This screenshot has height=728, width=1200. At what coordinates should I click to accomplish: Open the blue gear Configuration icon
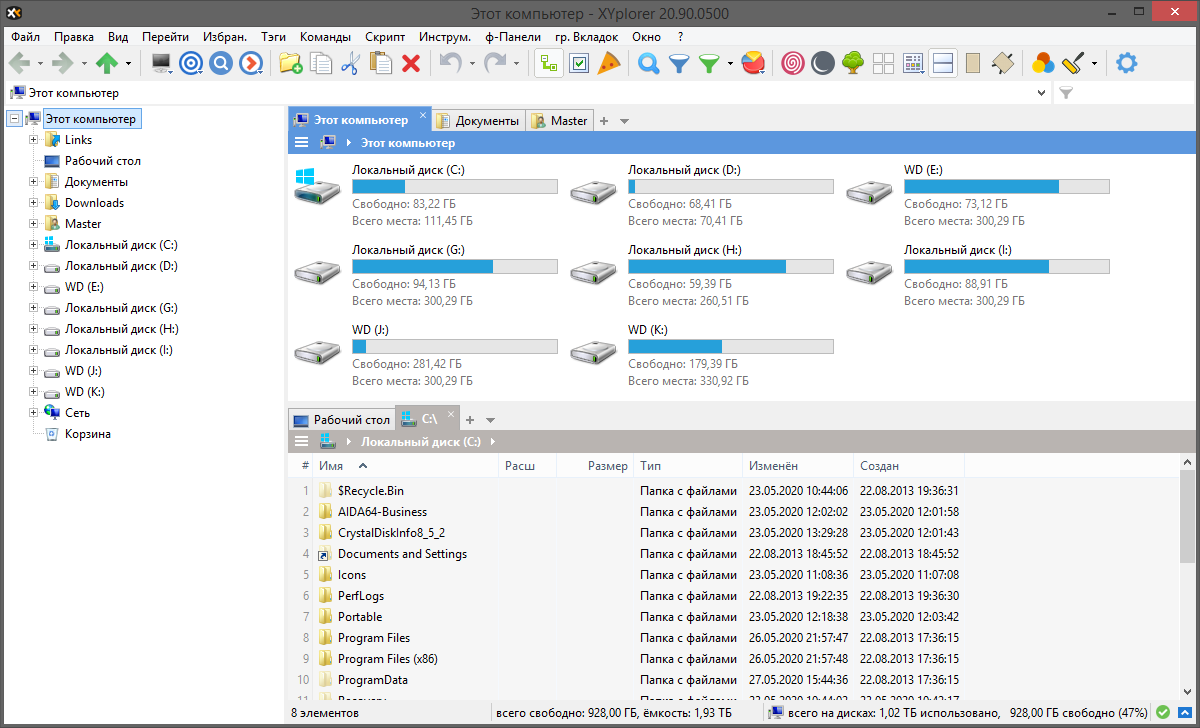(1126, 63)
